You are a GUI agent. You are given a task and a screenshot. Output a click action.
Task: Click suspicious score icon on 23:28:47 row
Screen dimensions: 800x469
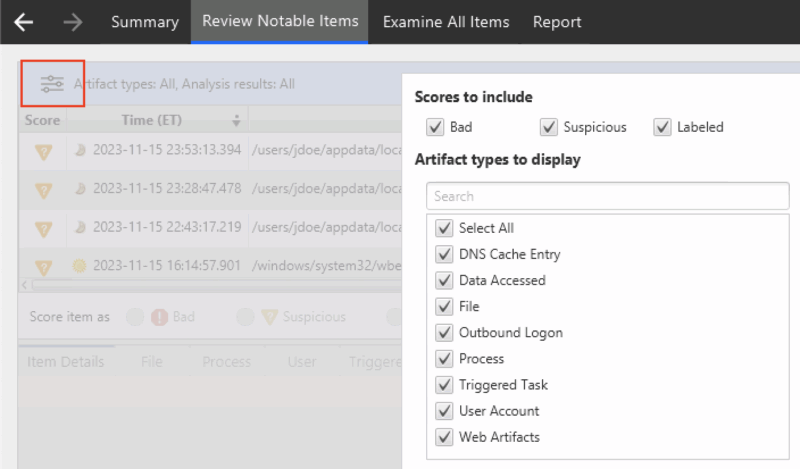[43, 189]
